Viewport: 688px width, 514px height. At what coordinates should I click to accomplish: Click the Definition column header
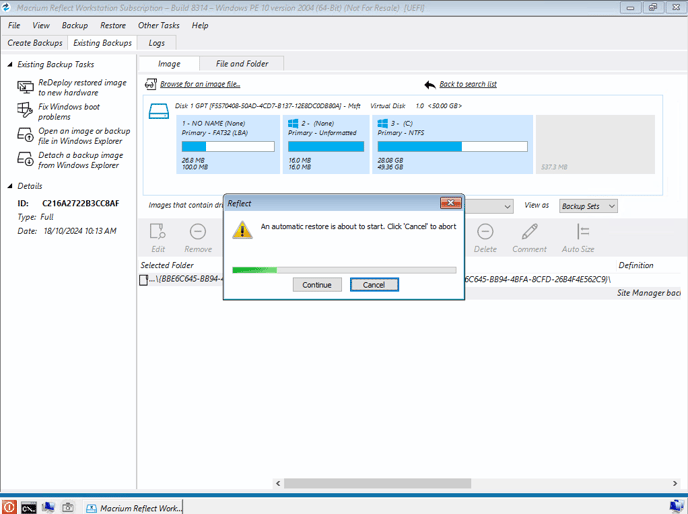pyautogui.click(x=636, y=265)
